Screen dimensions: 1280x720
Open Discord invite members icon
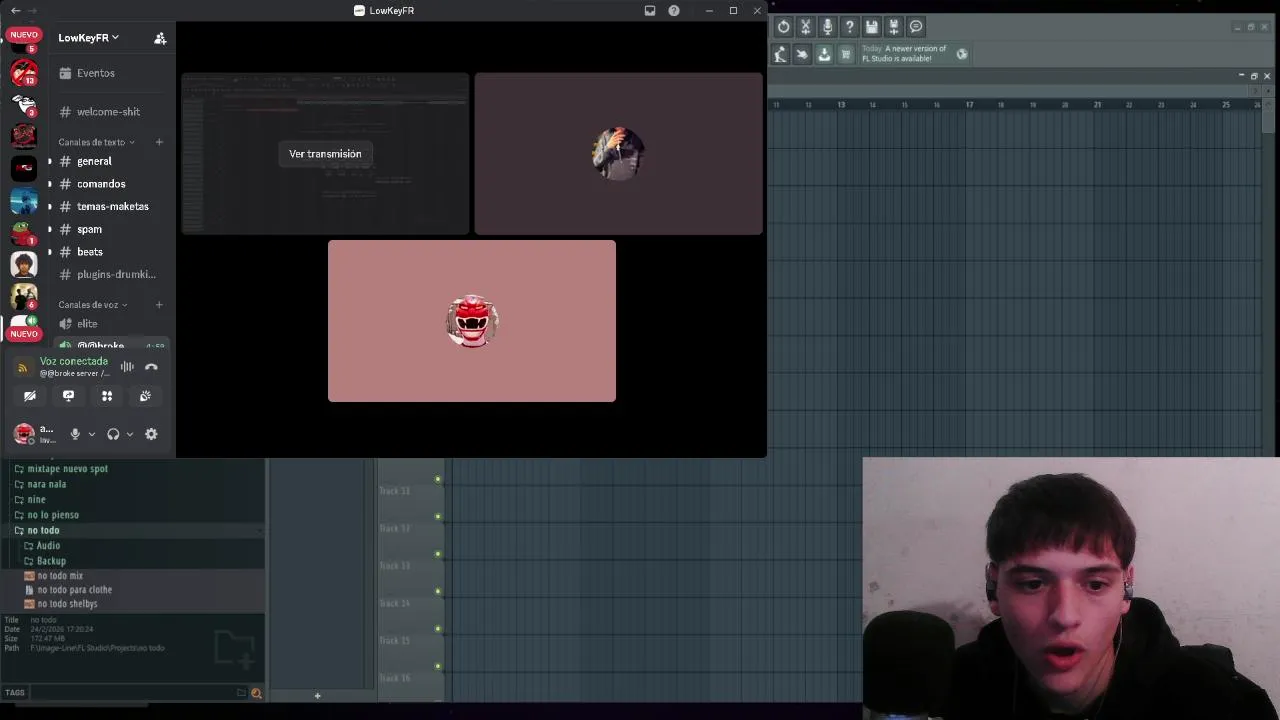[160, 38]
